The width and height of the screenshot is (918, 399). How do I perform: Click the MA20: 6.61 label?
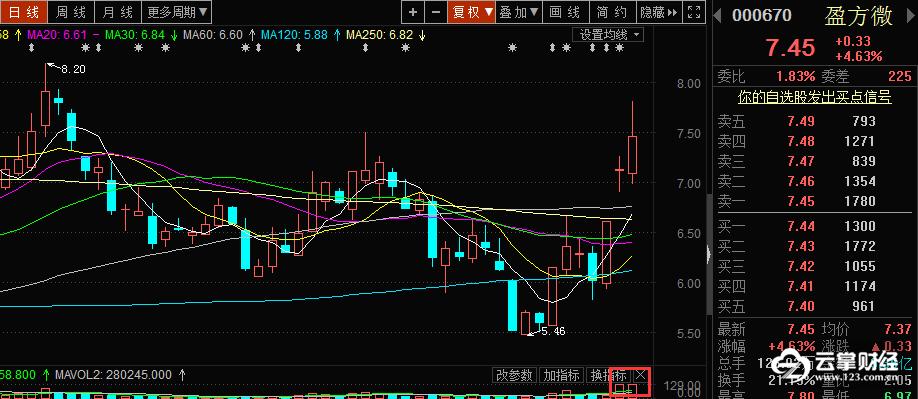[58, 35]
